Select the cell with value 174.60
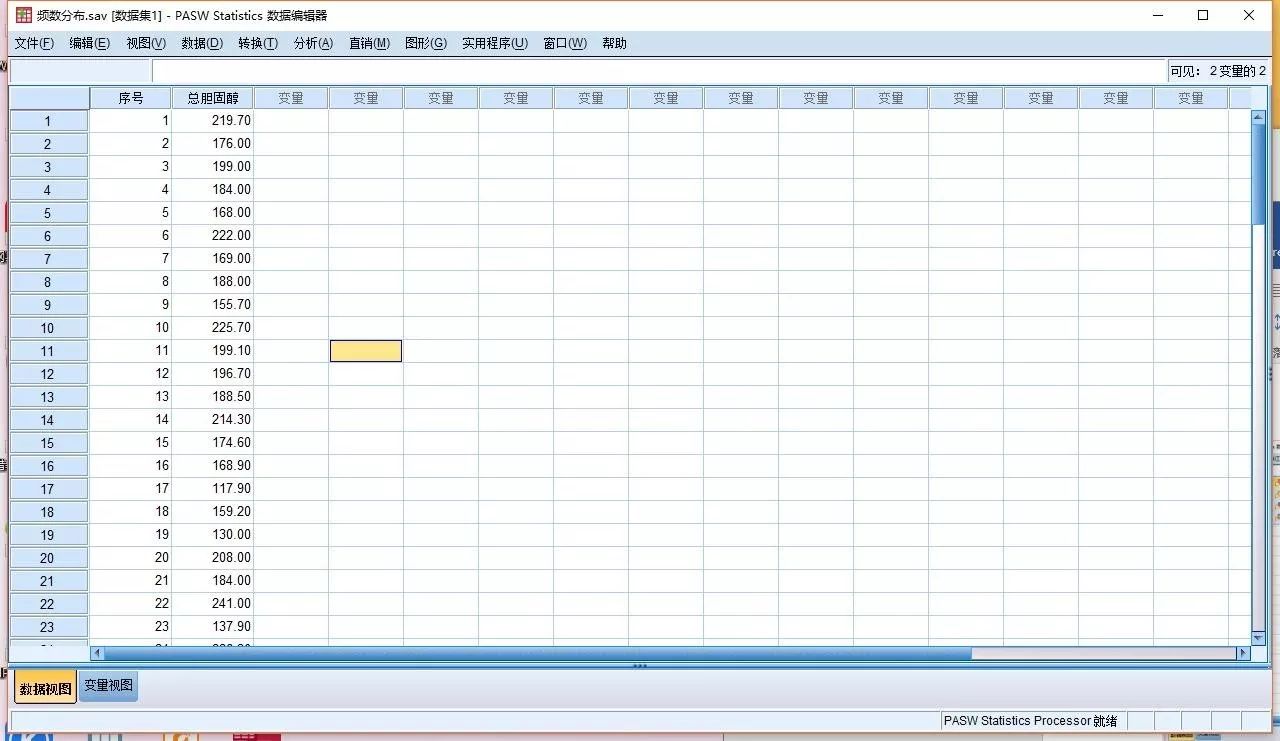The image size is (1280, 741). pos(212,442)
